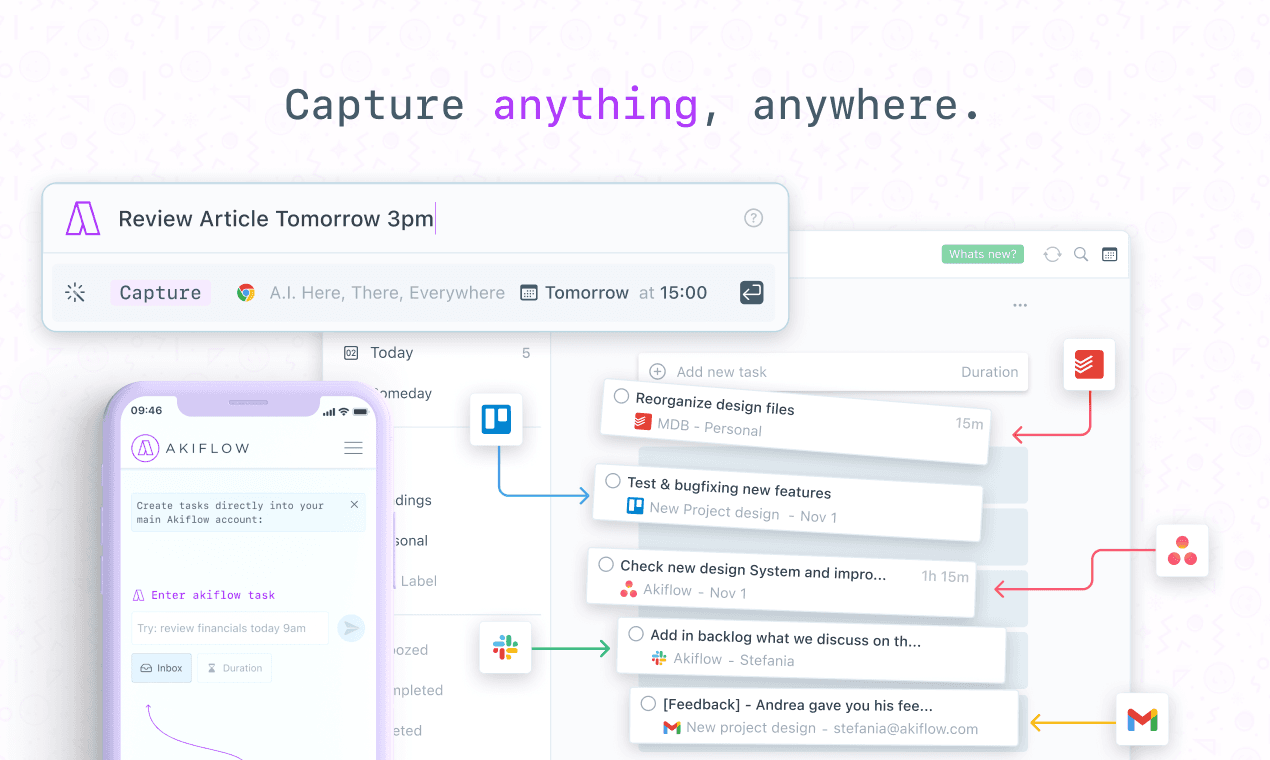
Task: Check off Test & bugfixing new features
Action: [613, 481]
